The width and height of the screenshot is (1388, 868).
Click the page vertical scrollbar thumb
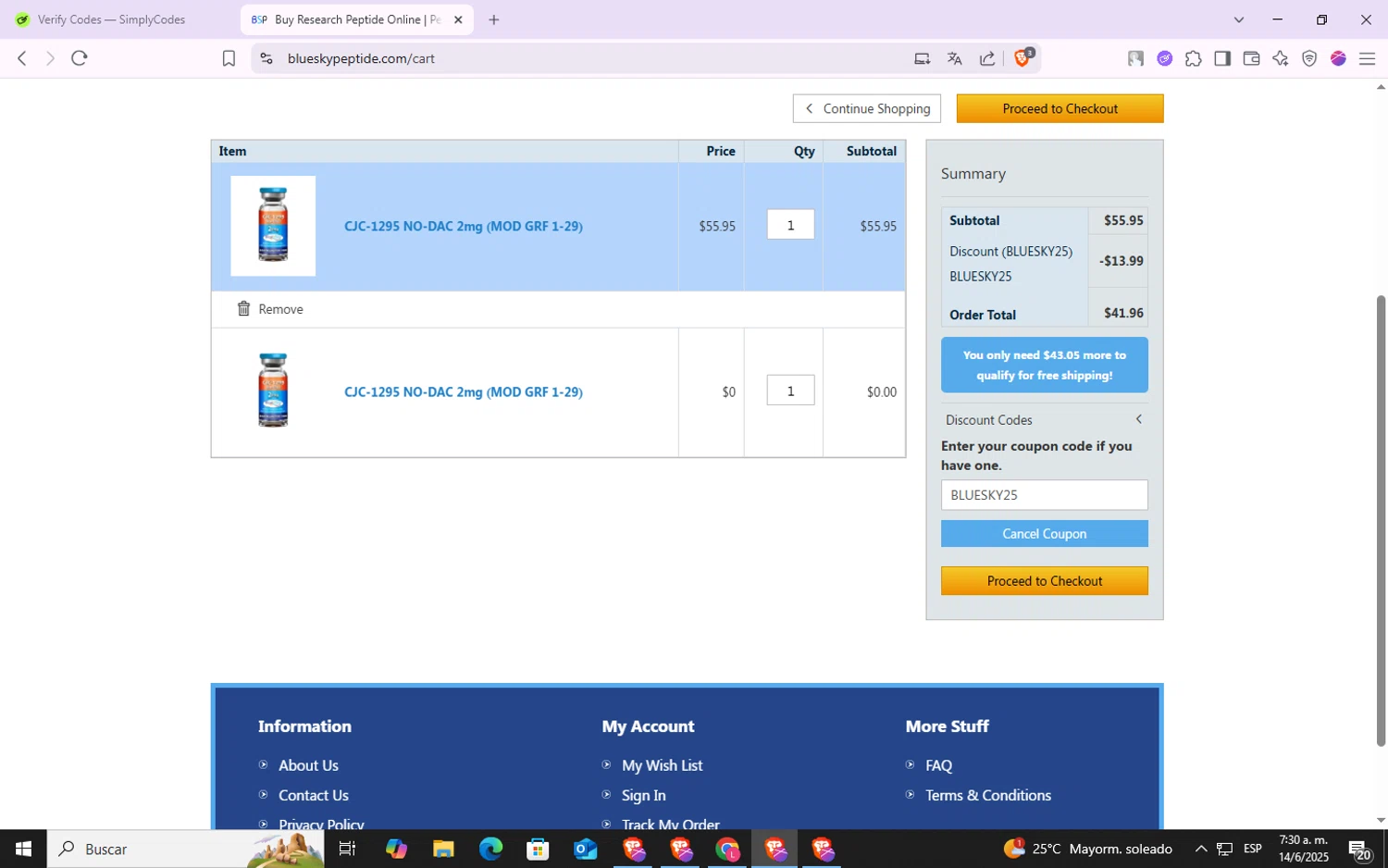(x=1381, y=520)
